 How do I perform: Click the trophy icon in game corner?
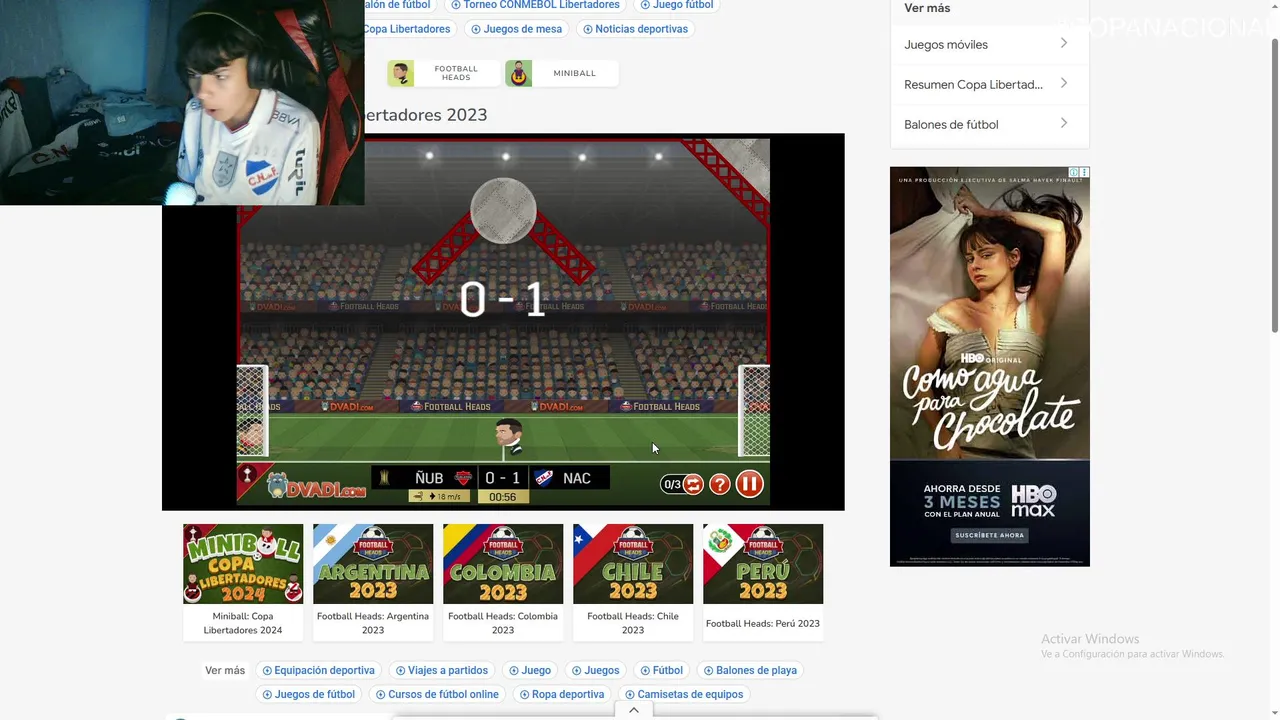tap(247, 474)
